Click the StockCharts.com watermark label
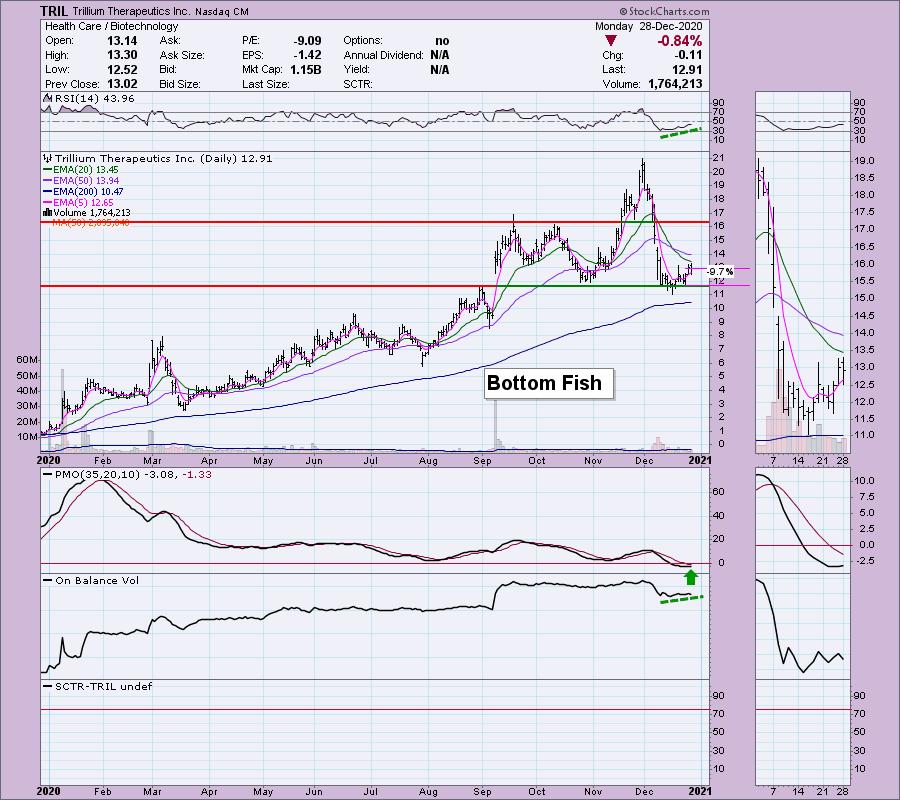The height and width of the screenshot is (800, 900). (664, 11)
